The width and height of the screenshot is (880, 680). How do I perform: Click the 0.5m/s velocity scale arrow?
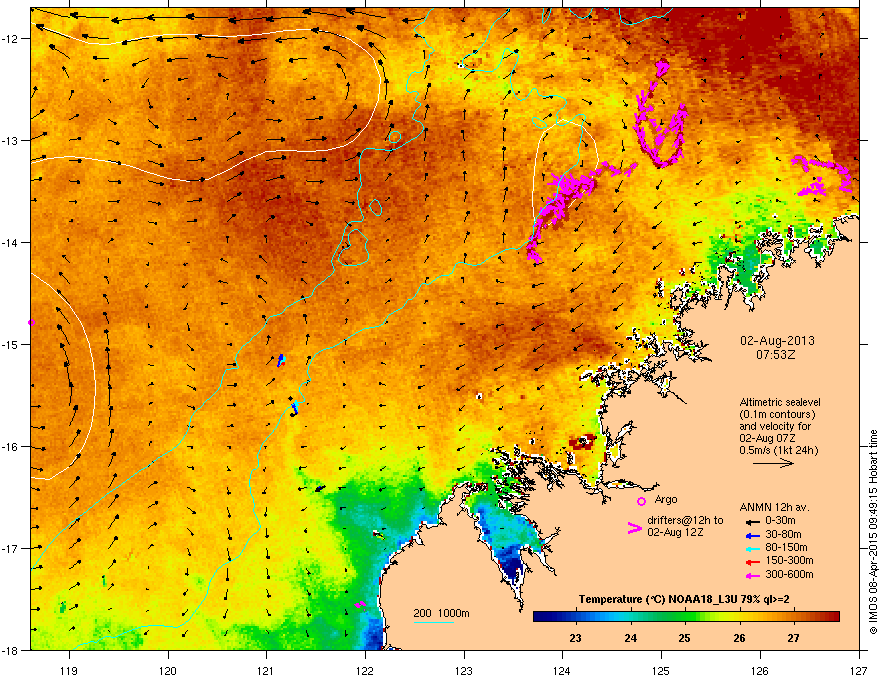[x=773, y=463]
